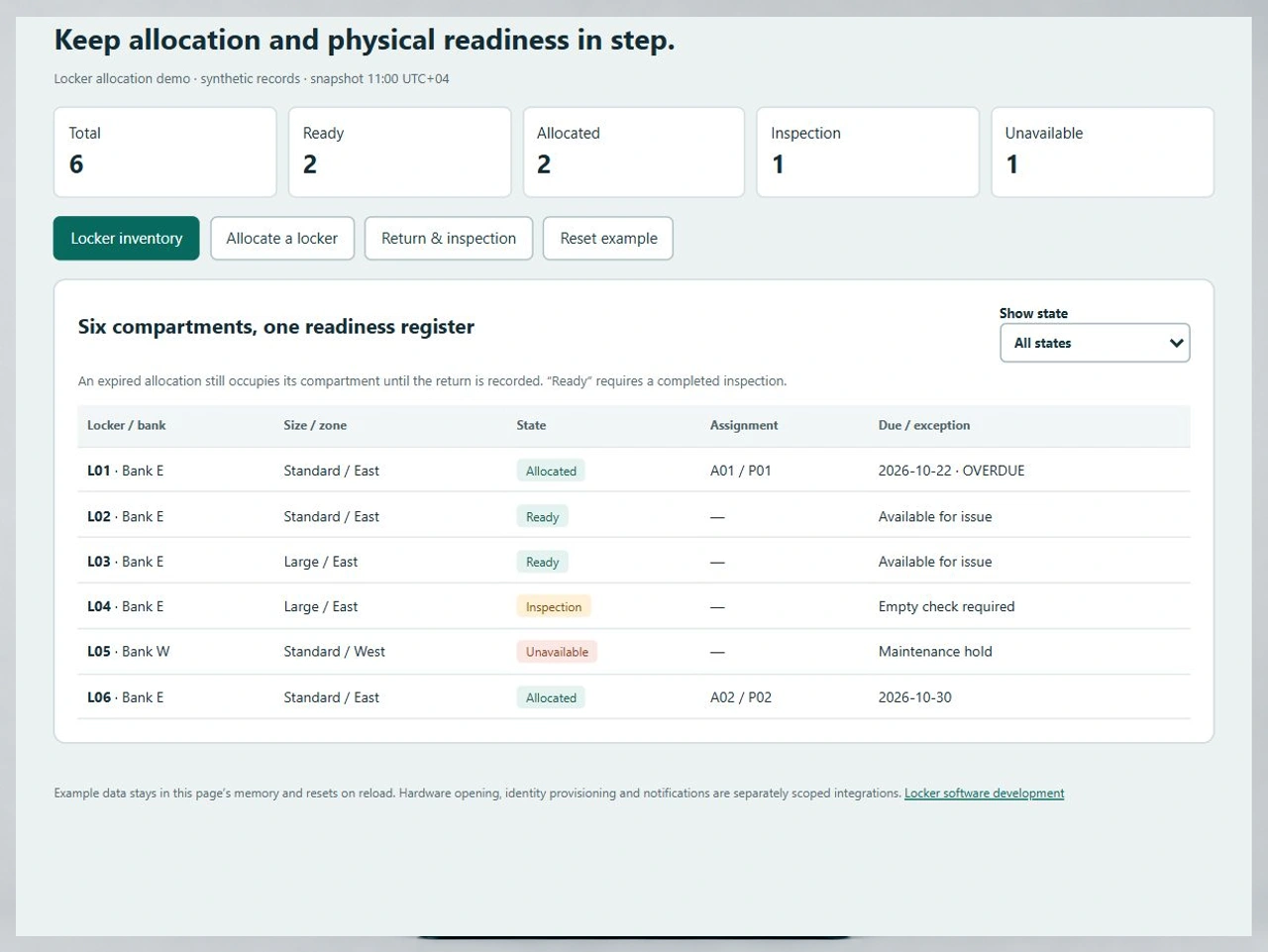Select the L01 · Bank E locker cell

tap(126, 471)
